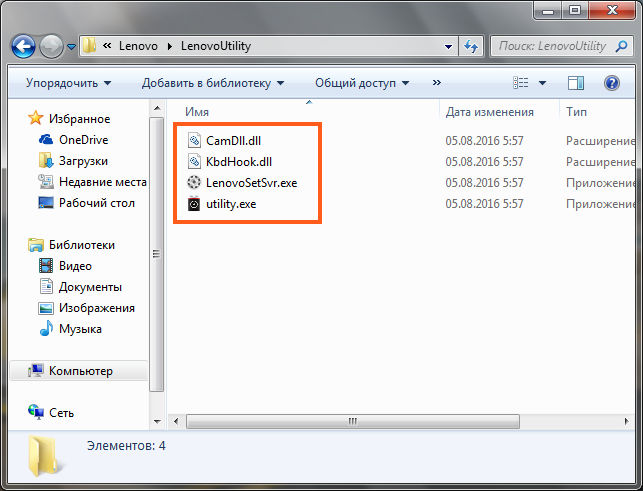Viewport: 643px width, 491px height.
Task: Click the CamDll.dll file name
Action: 233,141
